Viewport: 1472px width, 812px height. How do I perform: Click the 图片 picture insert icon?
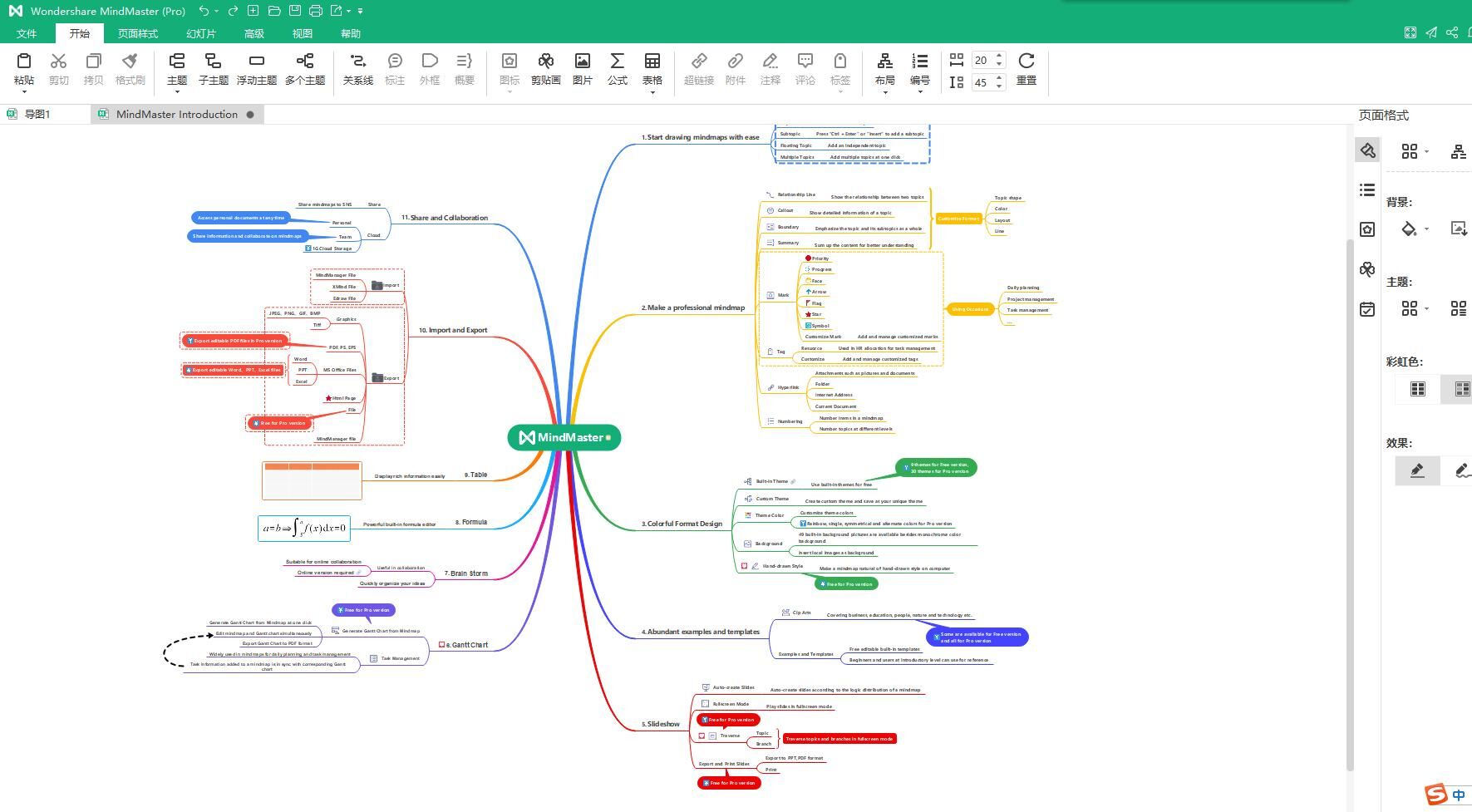pos(583,68)
